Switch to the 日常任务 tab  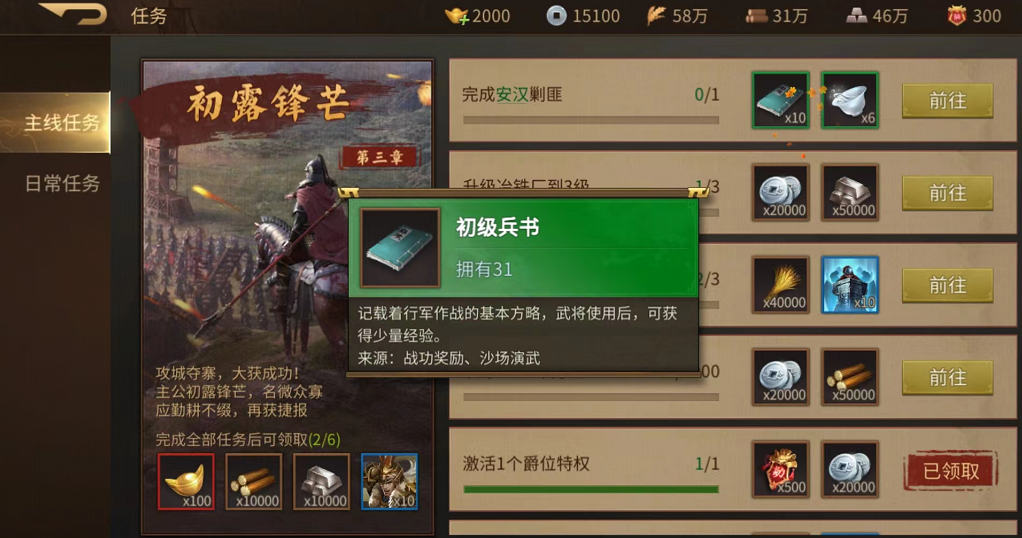[62, 183]
